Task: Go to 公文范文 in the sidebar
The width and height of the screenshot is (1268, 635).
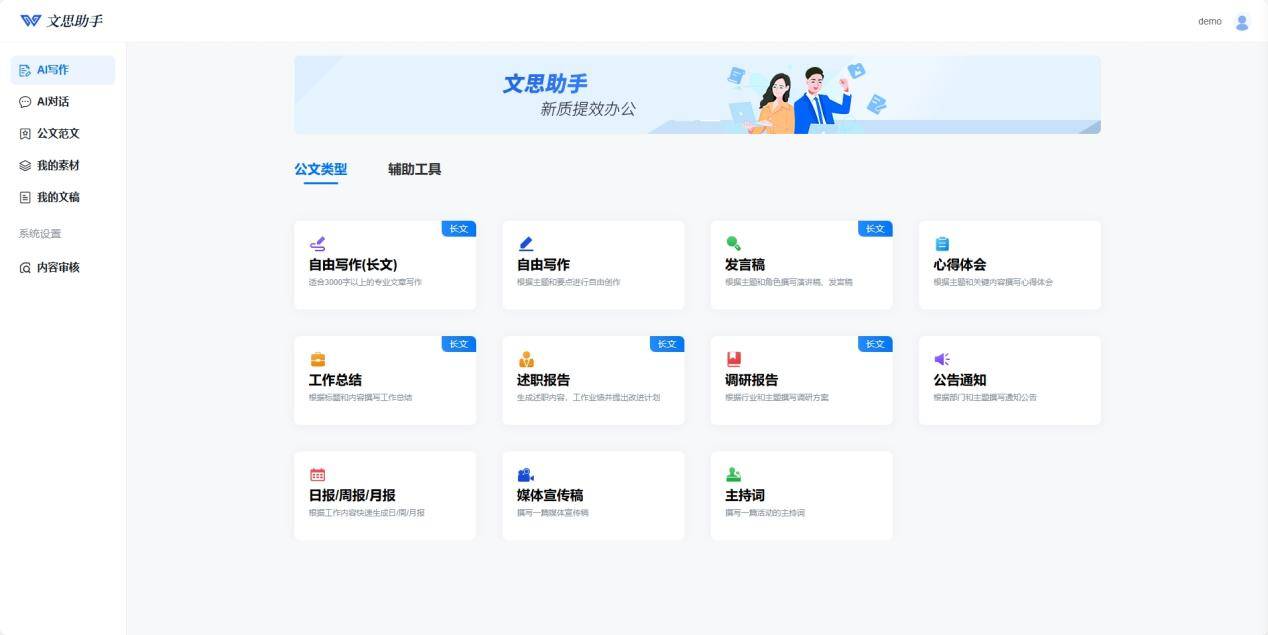Action: 58,134
